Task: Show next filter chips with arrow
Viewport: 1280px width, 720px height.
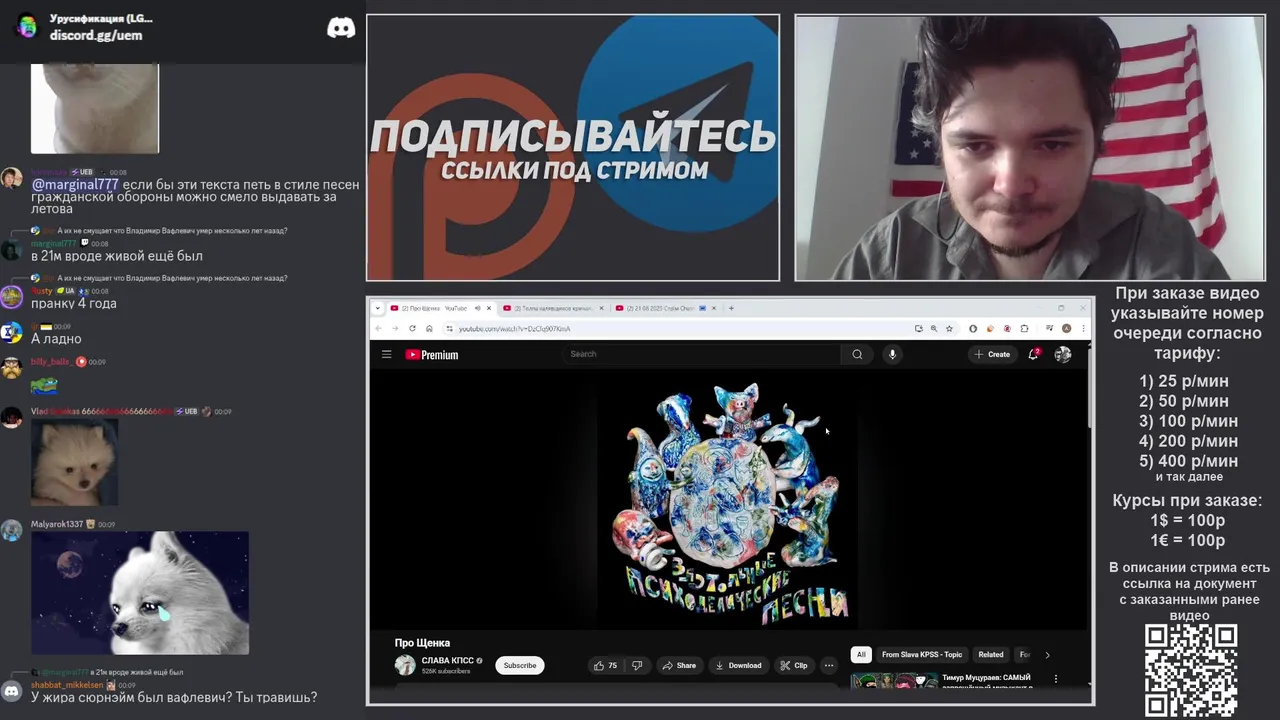Action: (x=1047, y=655)
